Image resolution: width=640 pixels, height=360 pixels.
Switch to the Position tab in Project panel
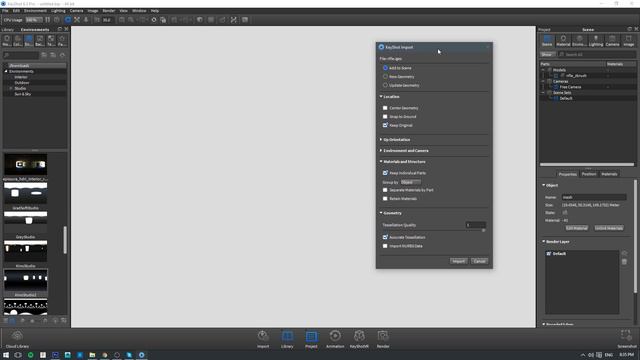tap(589, 174)
